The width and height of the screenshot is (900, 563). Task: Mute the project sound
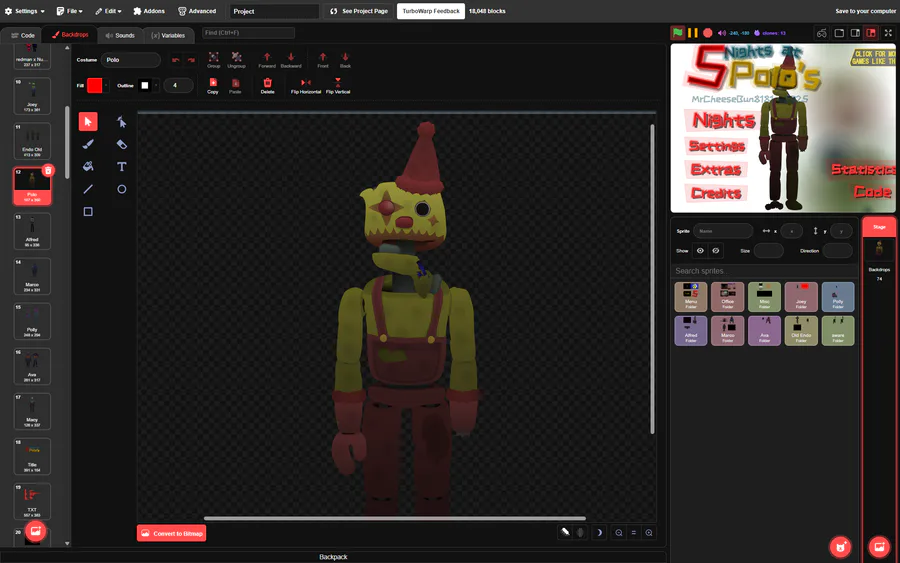click(722, 33)
